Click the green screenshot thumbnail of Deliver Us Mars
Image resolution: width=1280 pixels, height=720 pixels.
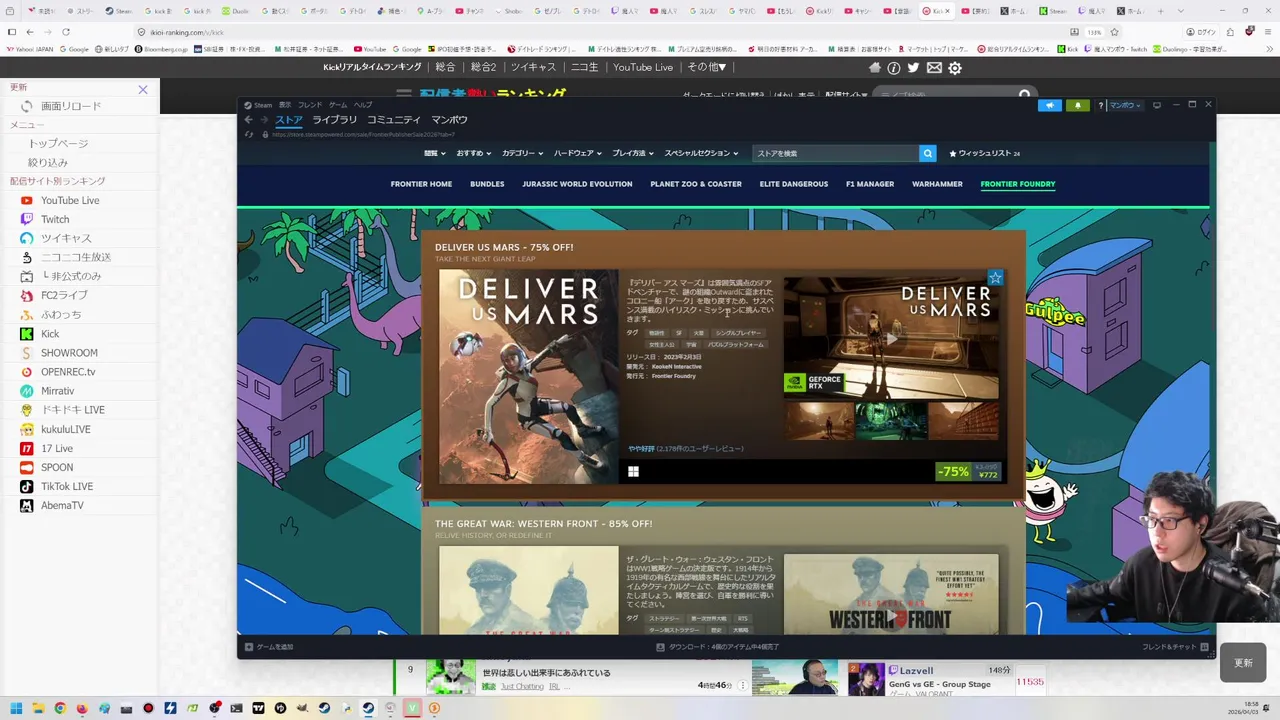point(891,421)
